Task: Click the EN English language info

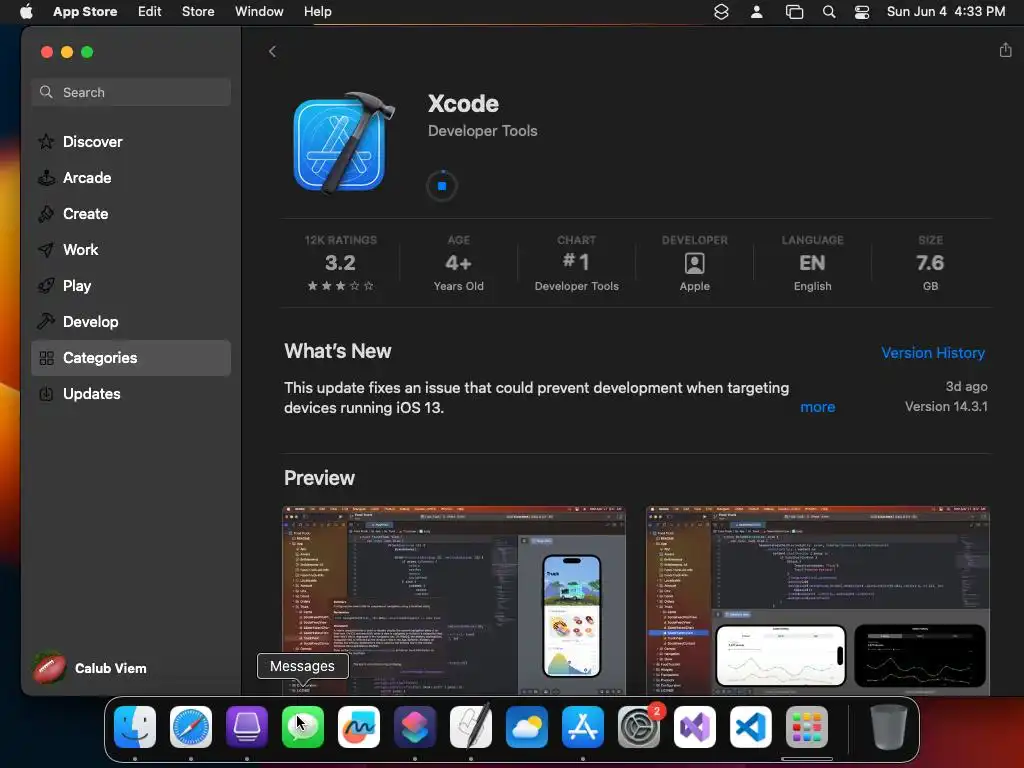Action: [812, 263]
